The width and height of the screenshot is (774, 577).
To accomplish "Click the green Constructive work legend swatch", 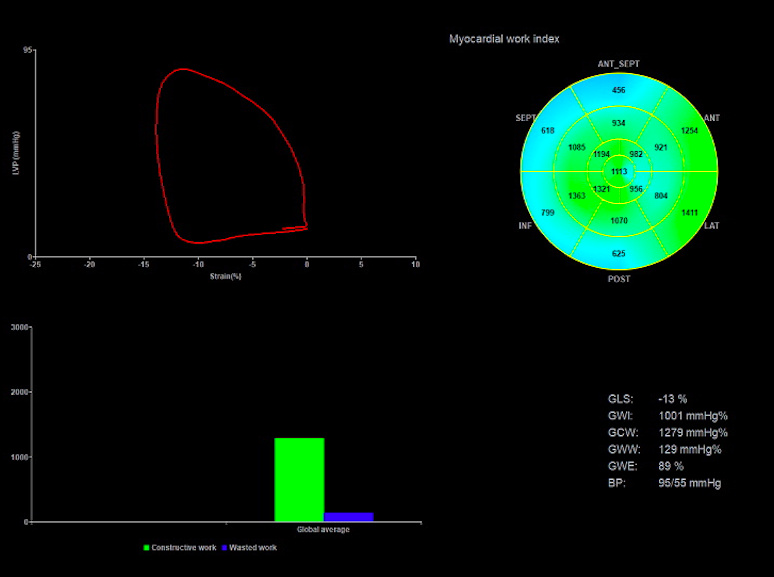I will (x=147, y=547).
